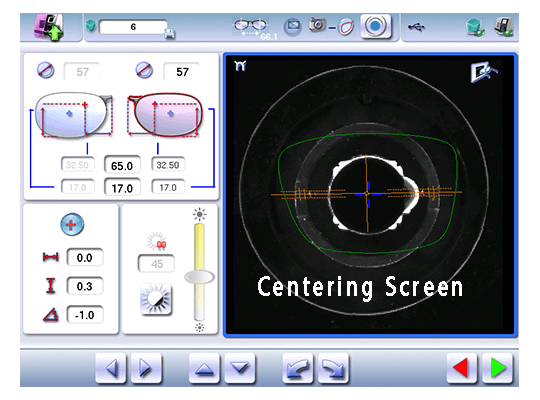Click the brightness slider handle
The width and height of the screenshot is (540, 400).
pos(199,277)
